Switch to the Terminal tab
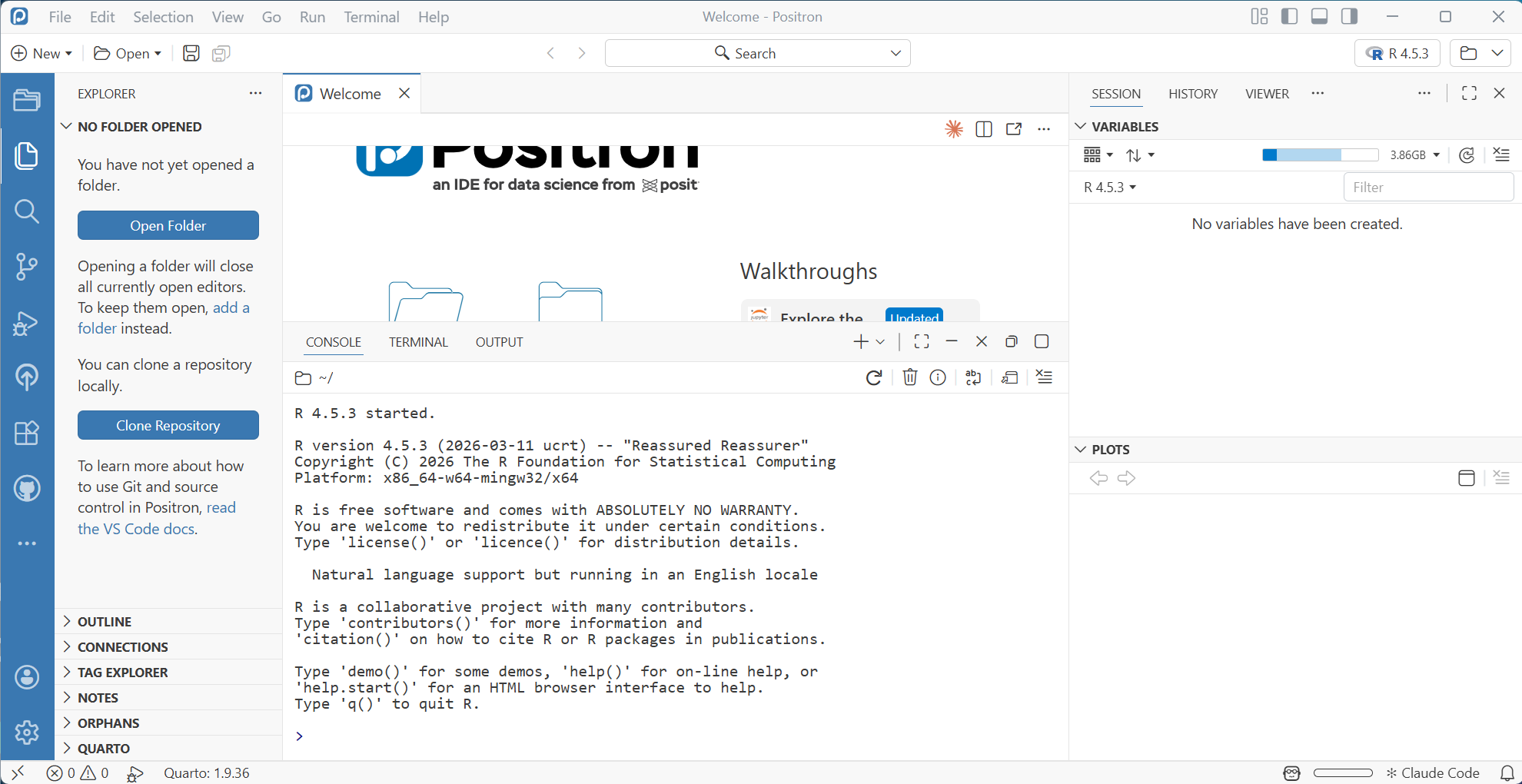 pyautogui.click(x=418, y=342)
